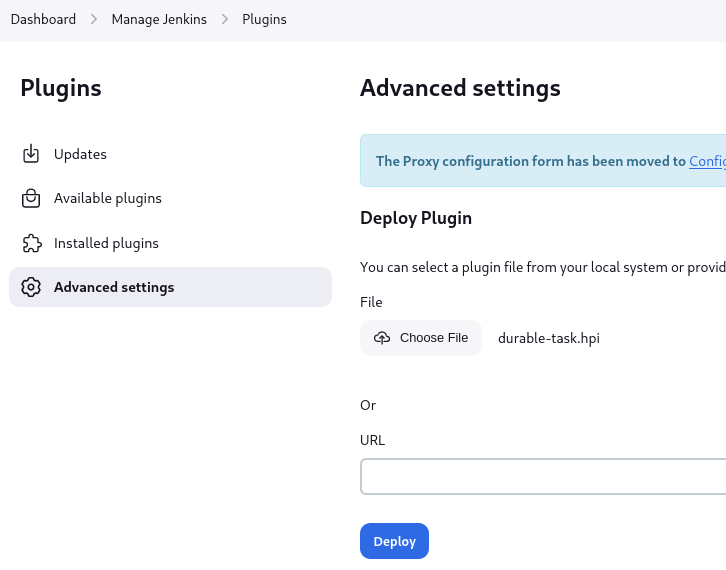Open Manage Jenkins breadcrumb
This screenshot has height=570, width=726.
[x=159, y=19]
